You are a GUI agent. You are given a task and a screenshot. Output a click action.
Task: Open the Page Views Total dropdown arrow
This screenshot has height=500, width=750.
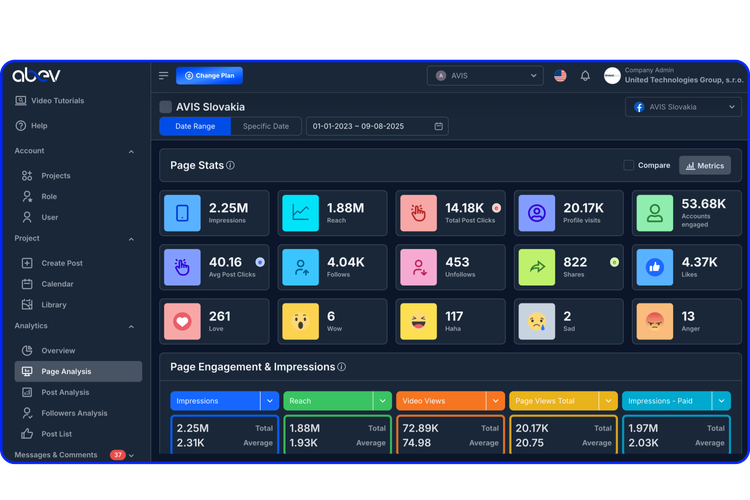[608, 401]
